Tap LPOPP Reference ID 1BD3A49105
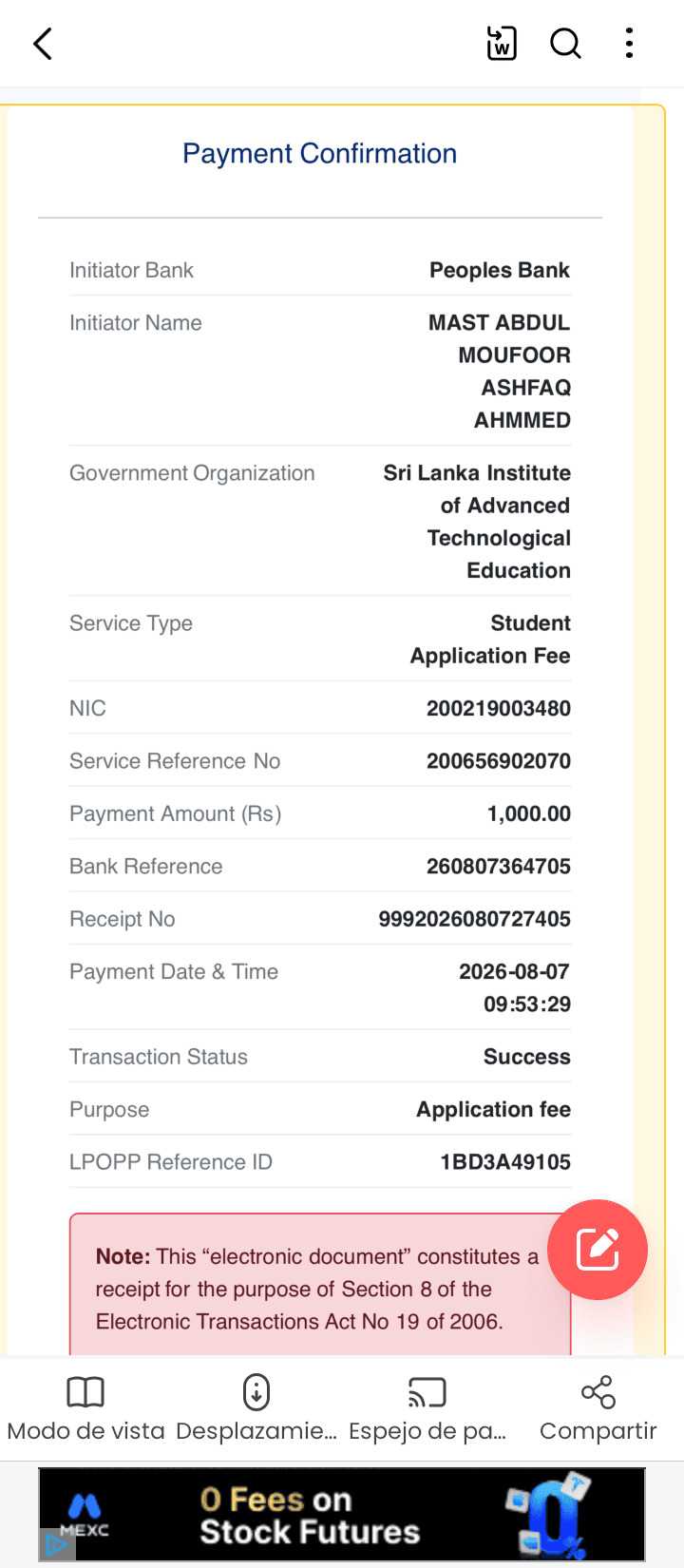684x1568 pixels. tap(505, 1161)
